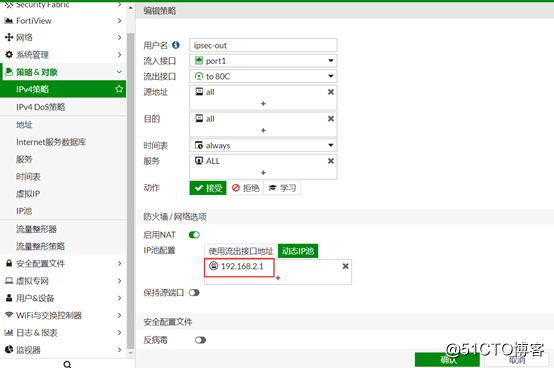Collapse the 策略 & 对象 chevron
The height and width of the screenshot is (368, 554).
119,72
